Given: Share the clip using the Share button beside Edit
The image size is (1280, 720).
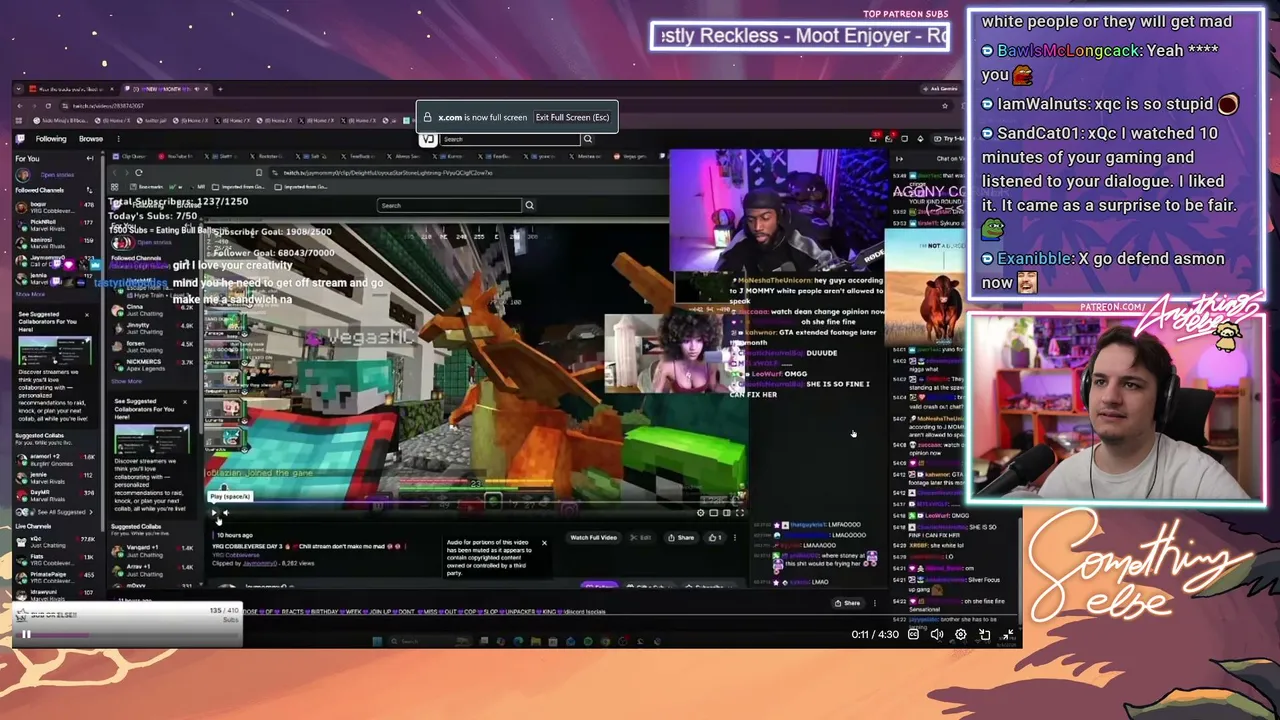Looking at the screenshot, I should click(x=682, y=537).
